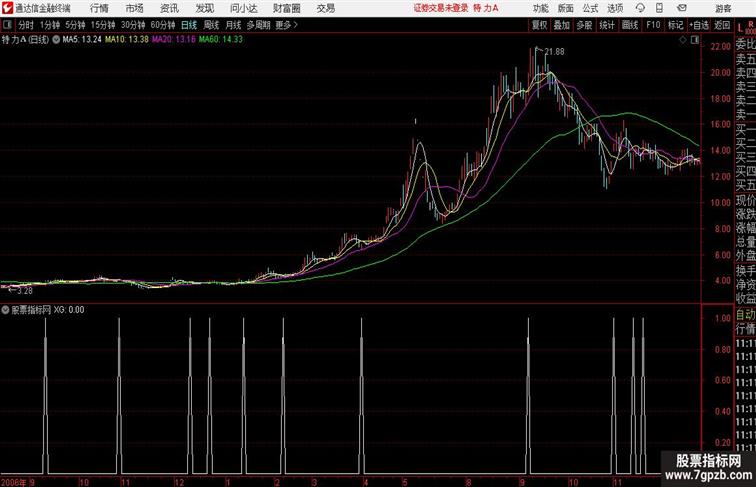The width and height of the screenshot is (756, 487).
Task: Click the 特力A (日线) chart title
Action: tap(25, 40)
